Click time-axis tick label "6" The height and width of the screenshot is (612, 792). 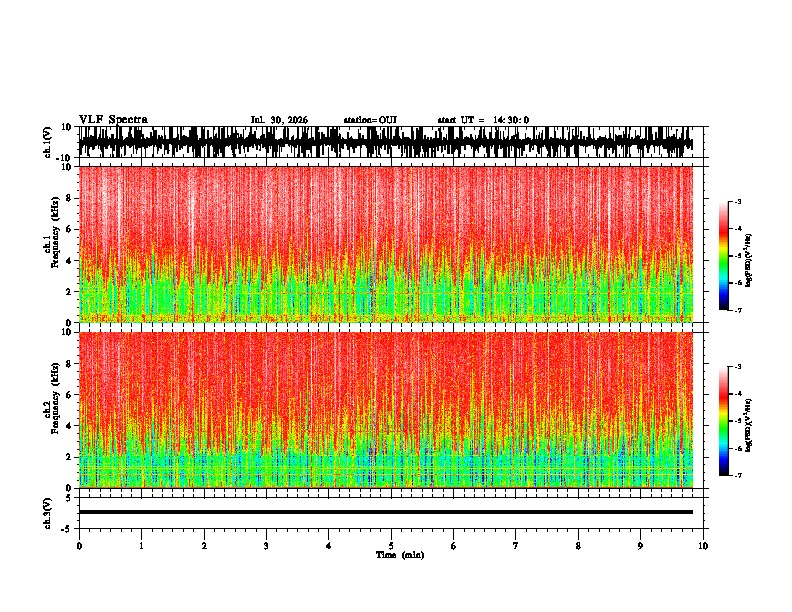(454, 546)
